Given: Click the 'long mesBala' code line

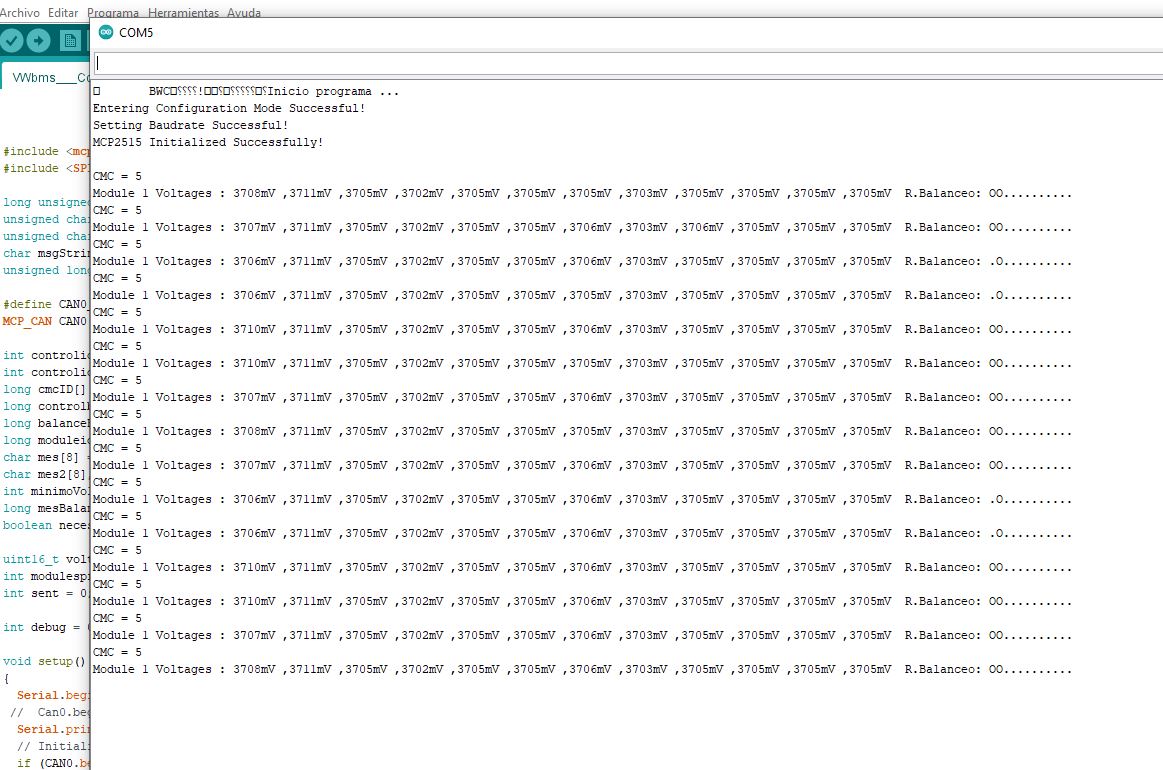Looking at the screenshot, I should pyautogui.click(x=46, y=509).
